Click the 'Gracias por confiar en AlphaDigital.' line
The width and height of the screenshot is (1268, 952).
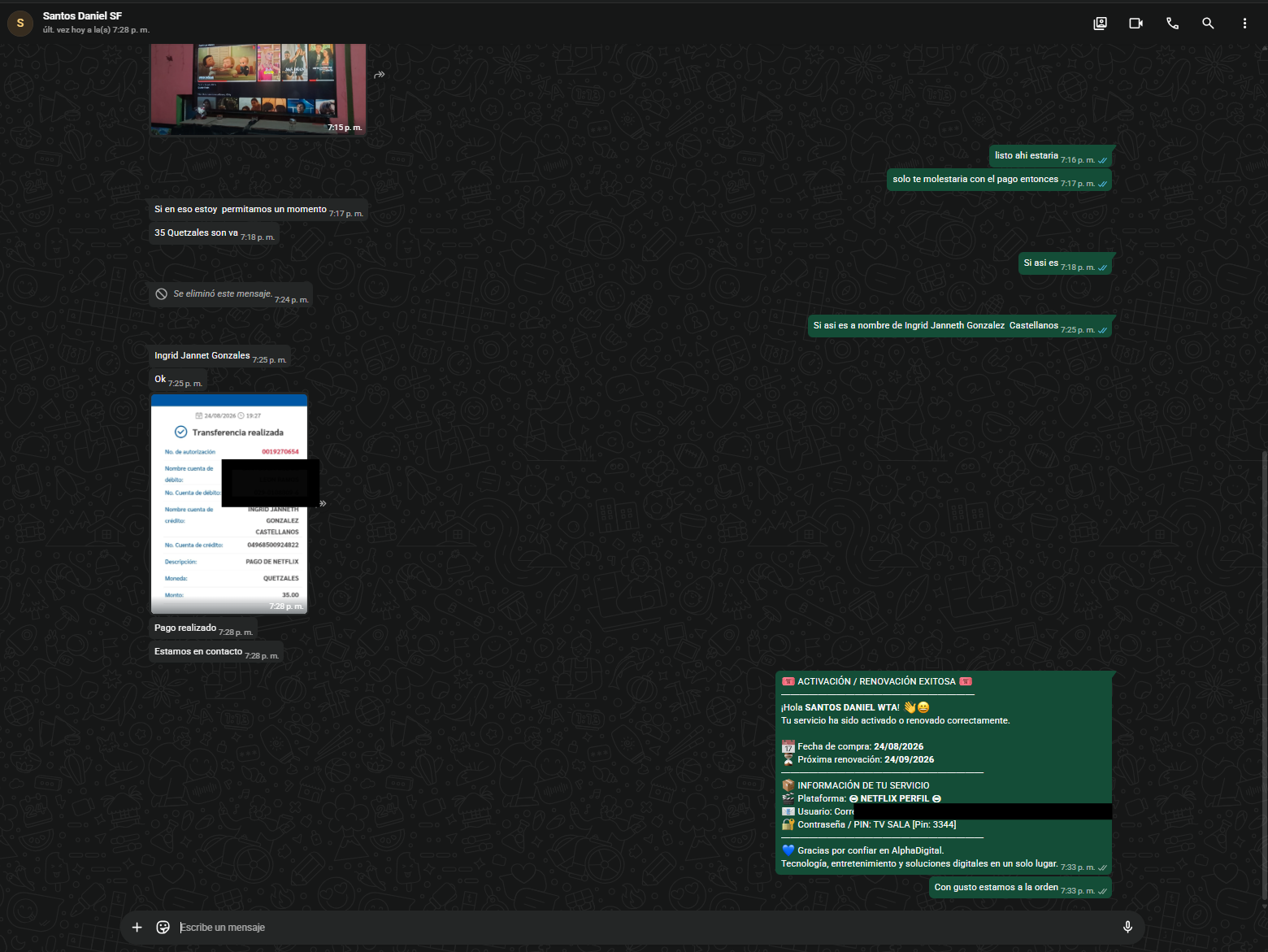pos(862,851)
